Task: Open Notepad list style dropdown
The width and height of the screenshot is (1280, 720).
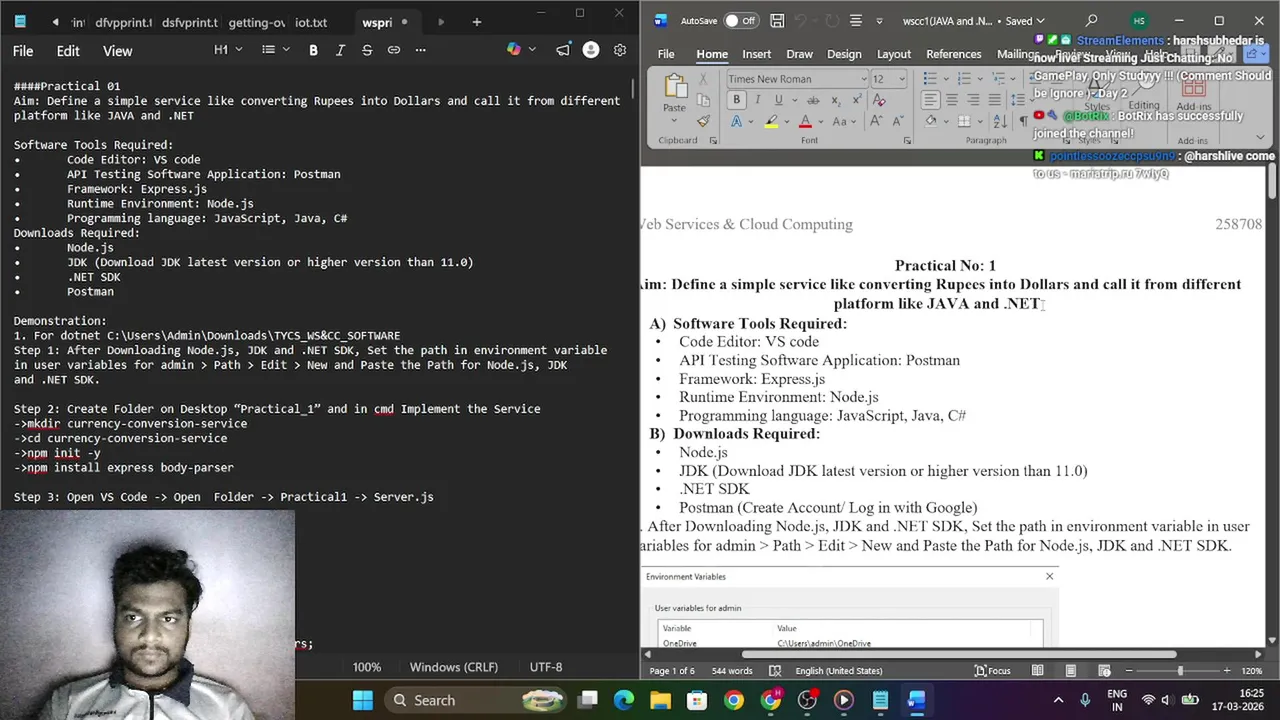Action: [x=275, y=50]
